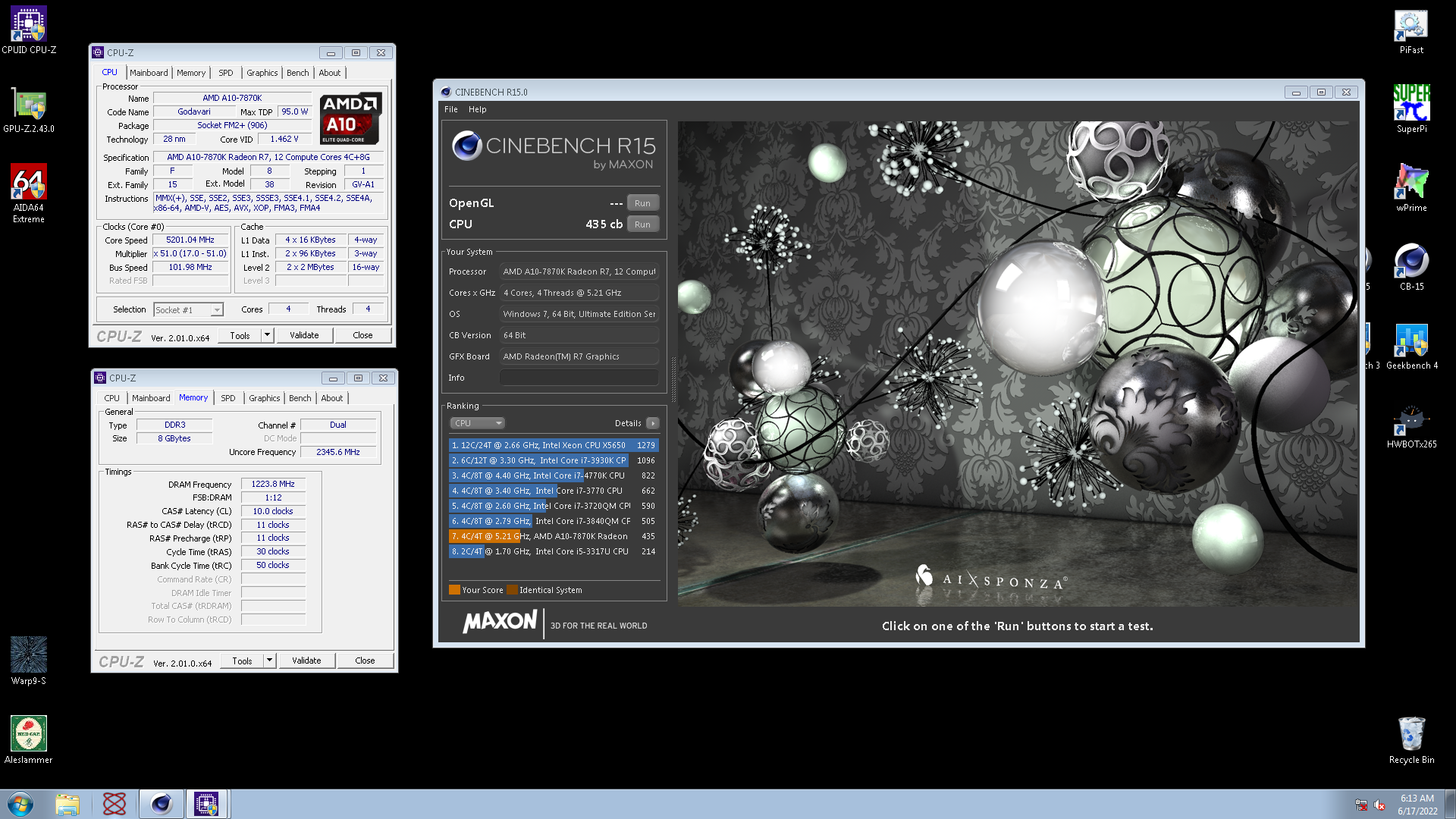Open CPUID CPU-Z desktop shortcut
The width and height of the screenshot is (1456, 819).
29,30
